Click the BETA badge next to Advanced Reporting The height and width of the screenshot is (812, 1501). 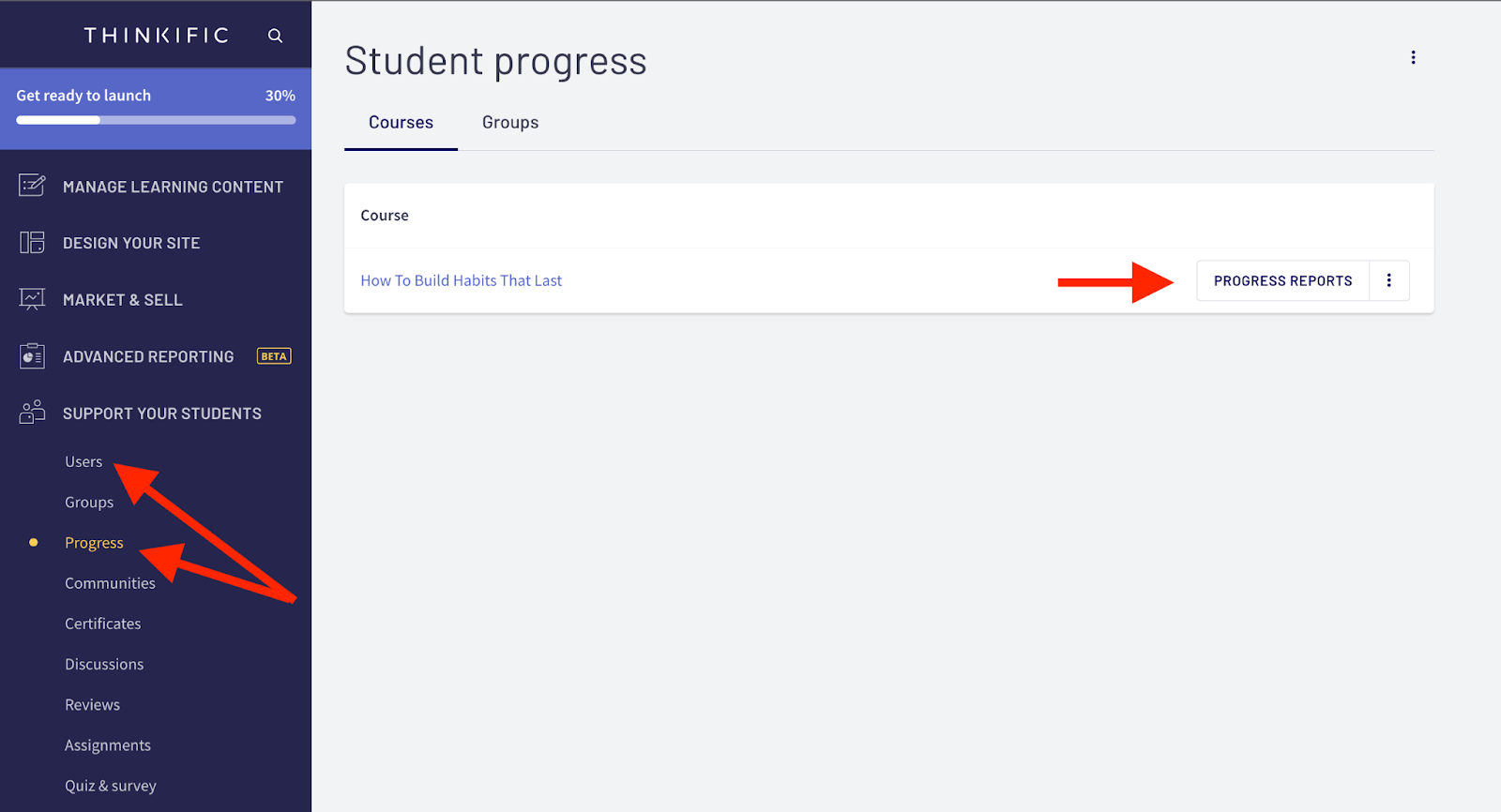point(274,356)
